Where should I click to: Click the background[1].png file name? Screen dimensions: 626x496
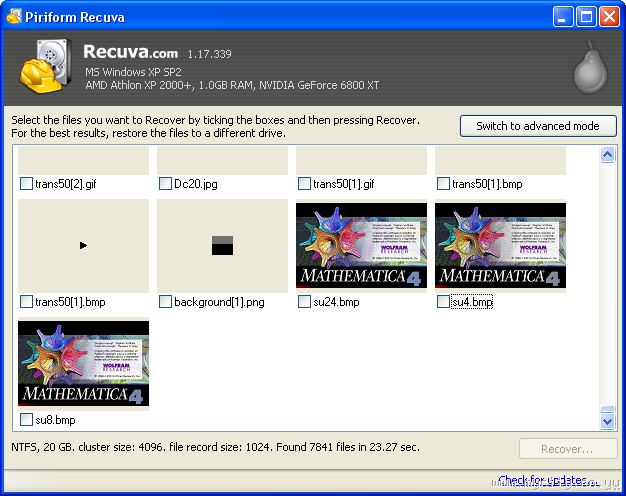[219, 302]
